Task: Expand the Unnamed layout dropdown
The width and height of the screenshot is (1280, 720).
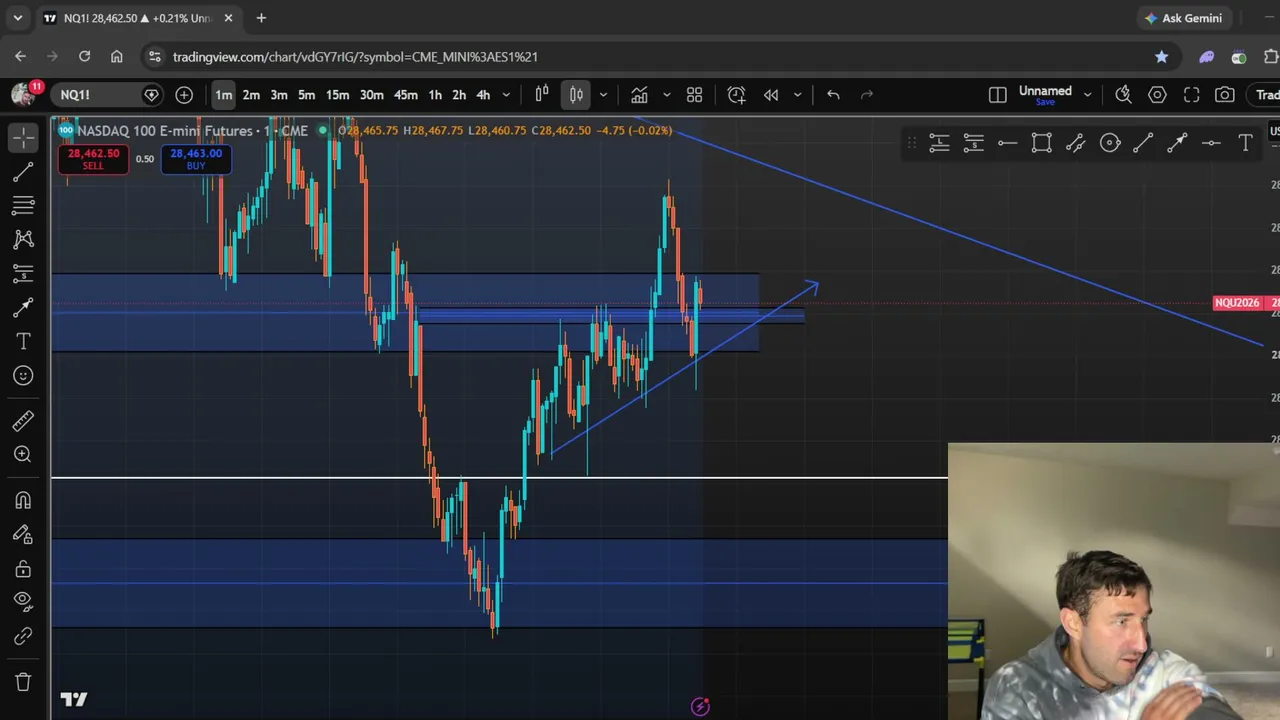Action: tap(1087, 95)
